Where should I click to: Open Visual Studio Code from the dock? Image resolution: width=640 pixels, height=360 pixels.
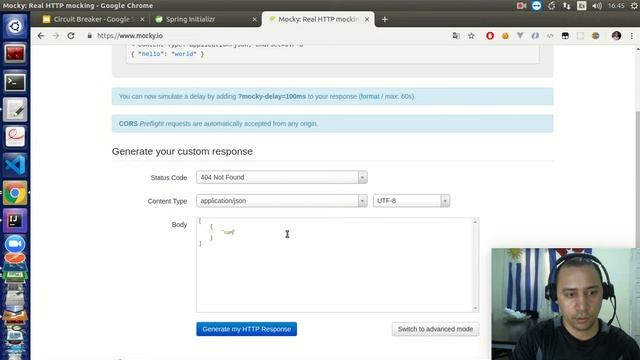point(15,164)
